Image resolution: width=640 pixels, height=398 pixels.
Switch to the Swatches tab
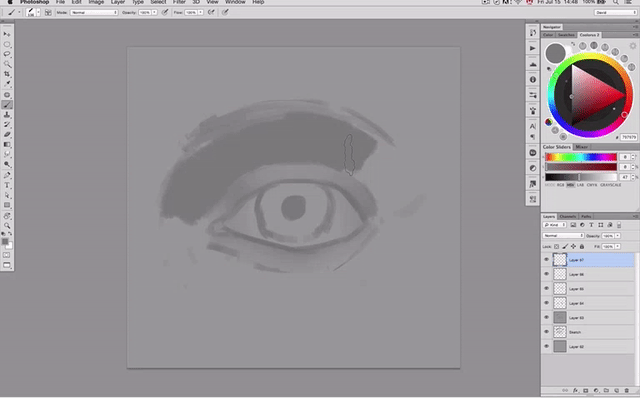tap(566, 35)
